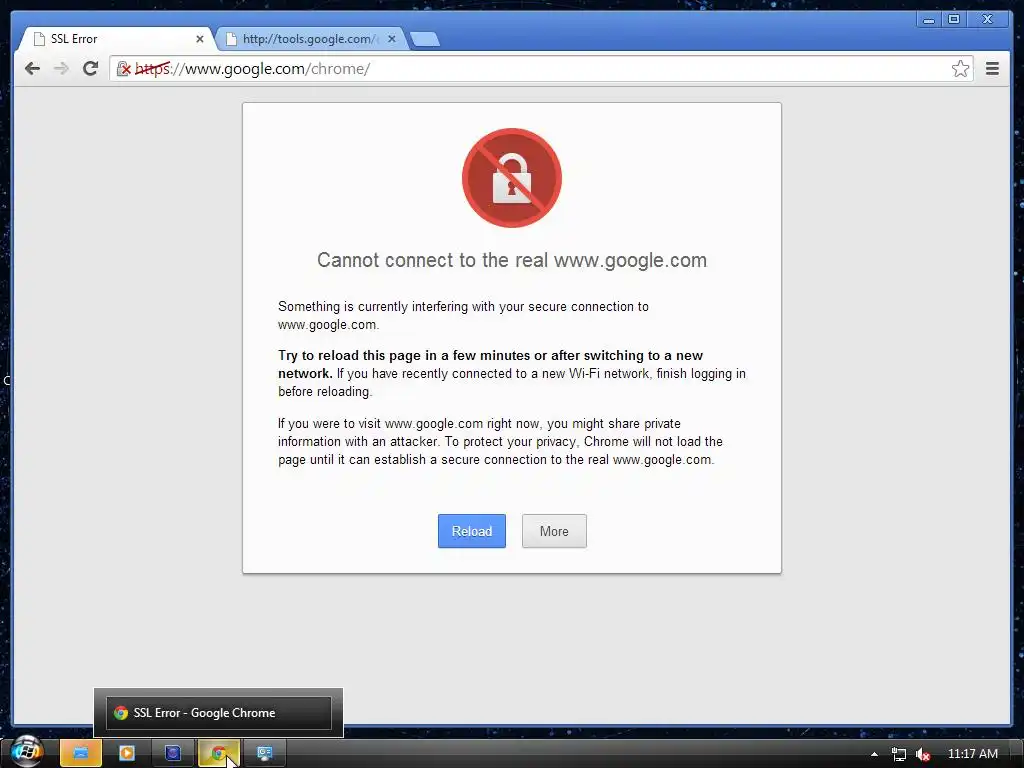The height and width of the screenshot is (768, 1024).
Task: Click the 11:17 AM taskbar clock
Action: 972,754
